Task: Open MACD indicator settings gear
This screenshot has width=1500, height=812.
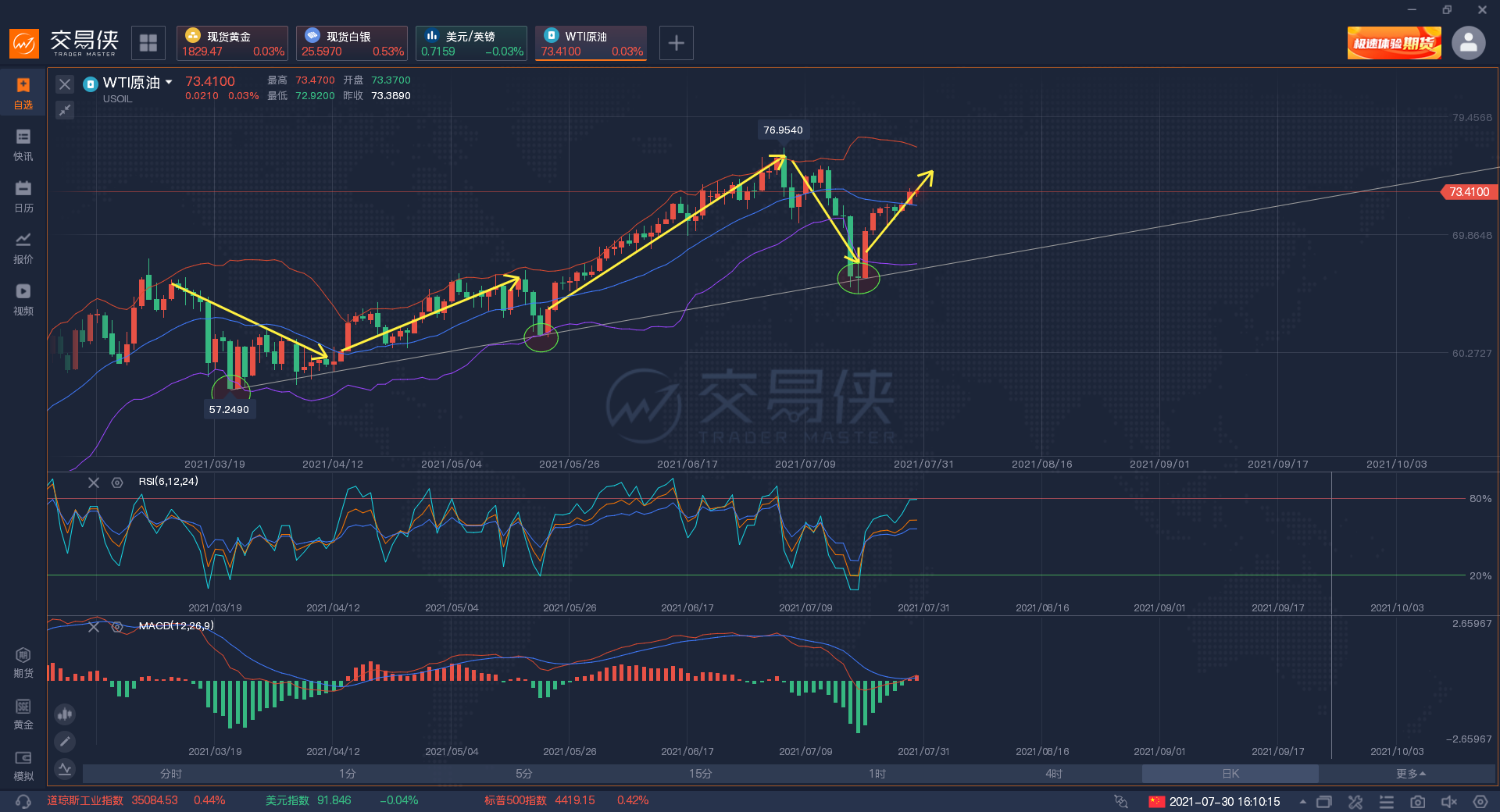Action: point(117,626)
